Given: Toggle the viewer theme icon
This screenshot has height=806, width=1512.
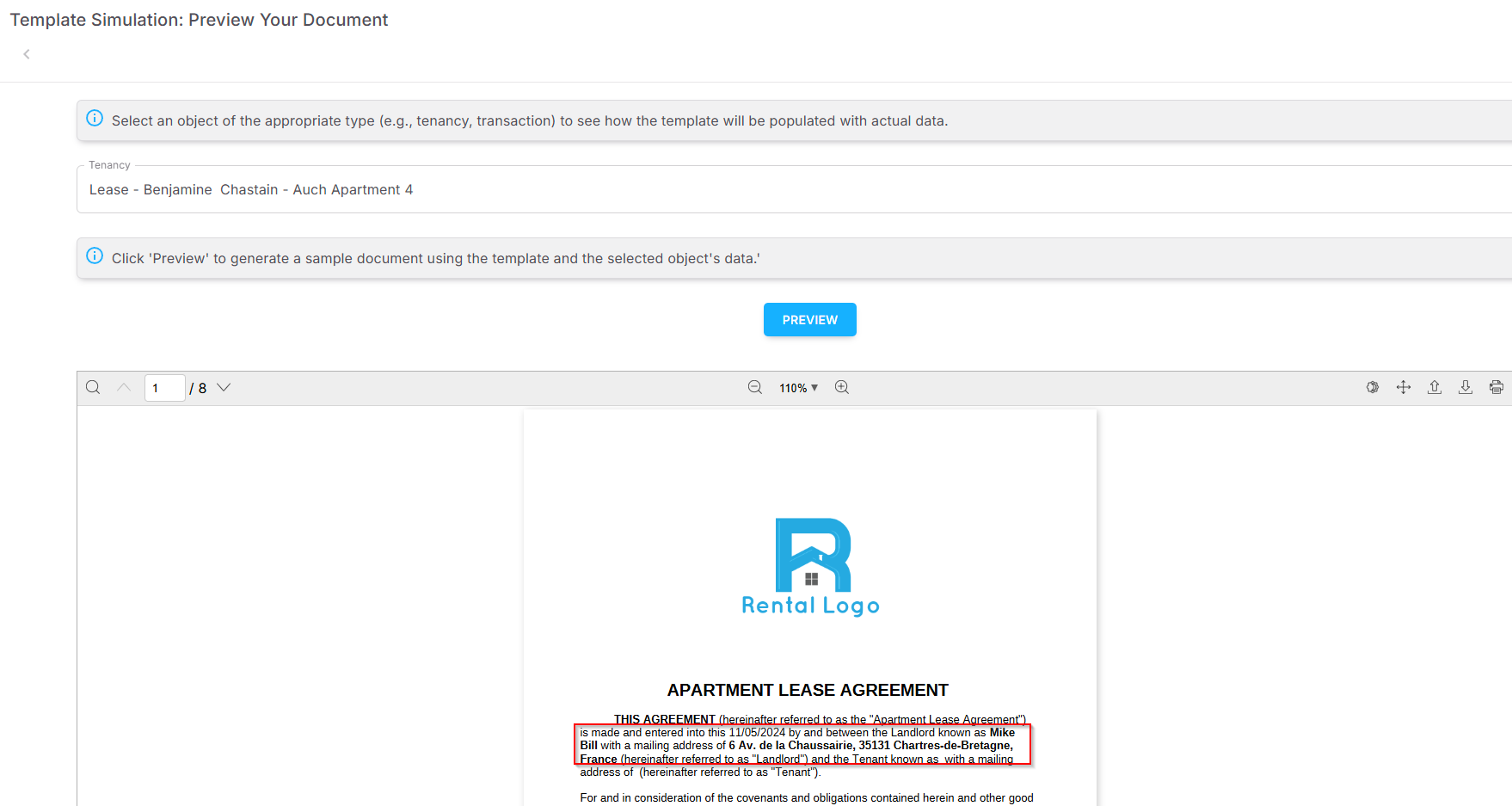Looking at the screenshot, I should 1373,388.
